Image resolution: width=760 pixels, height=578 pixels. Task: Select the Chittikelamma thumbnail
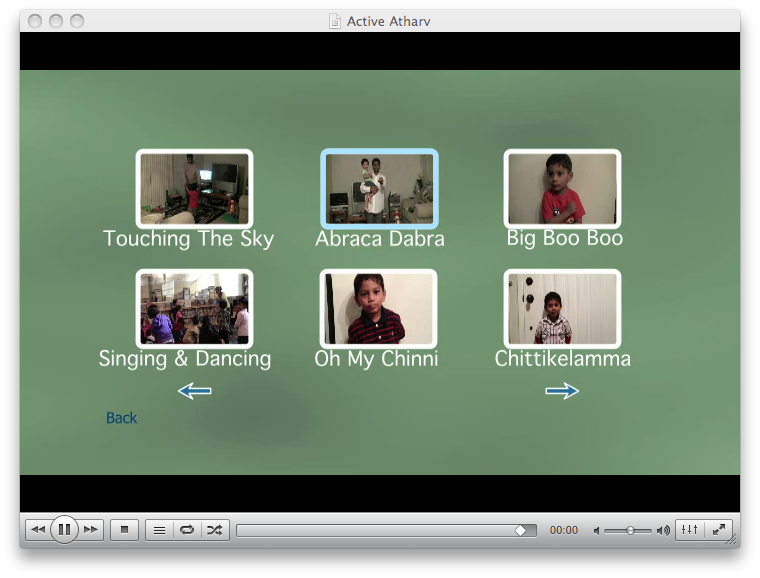click(562, 309)
